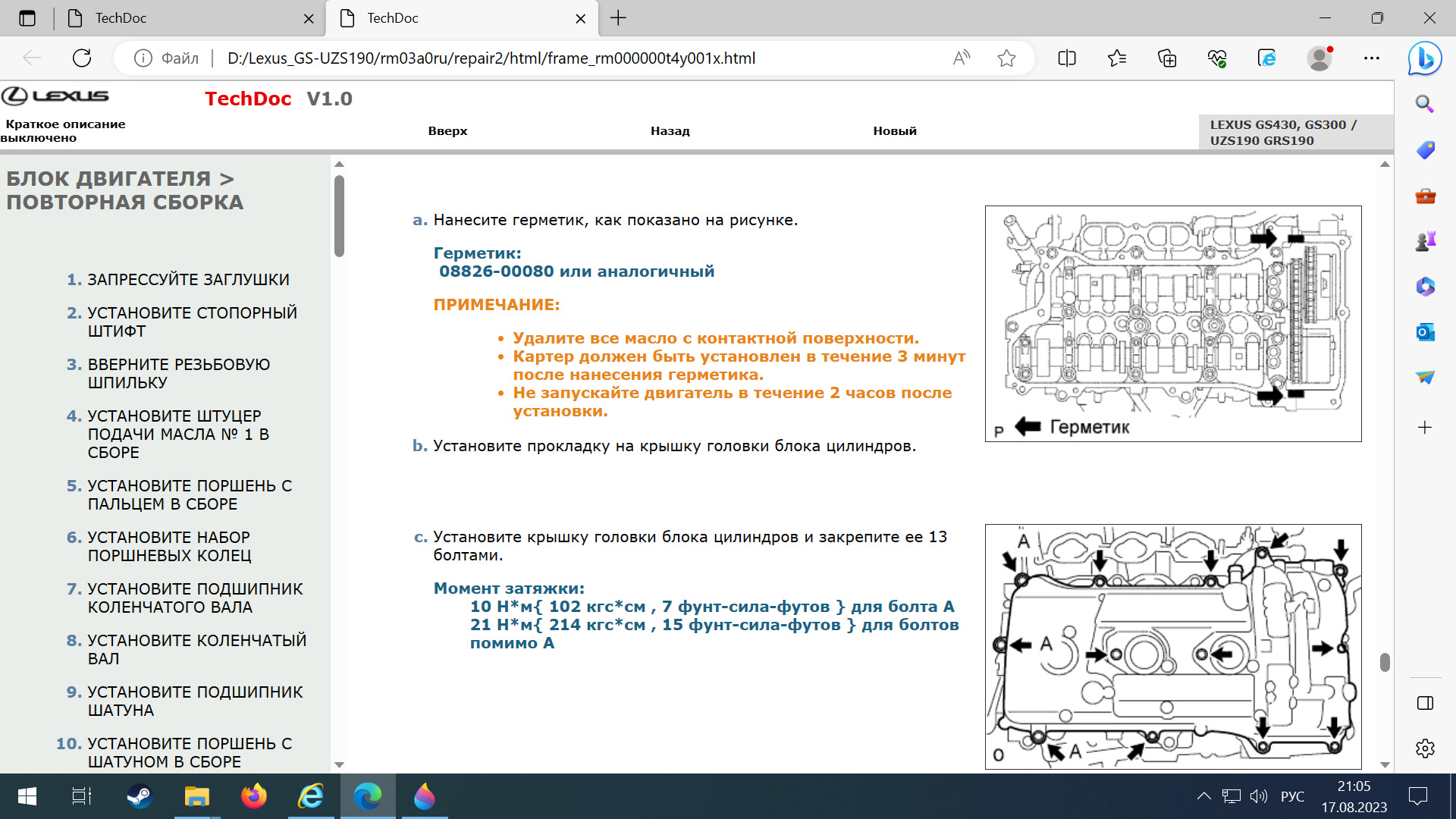Viewport: 1456px width, 819px height.
Task: Expand hidden system tray icons
Action: (1203, 796)
